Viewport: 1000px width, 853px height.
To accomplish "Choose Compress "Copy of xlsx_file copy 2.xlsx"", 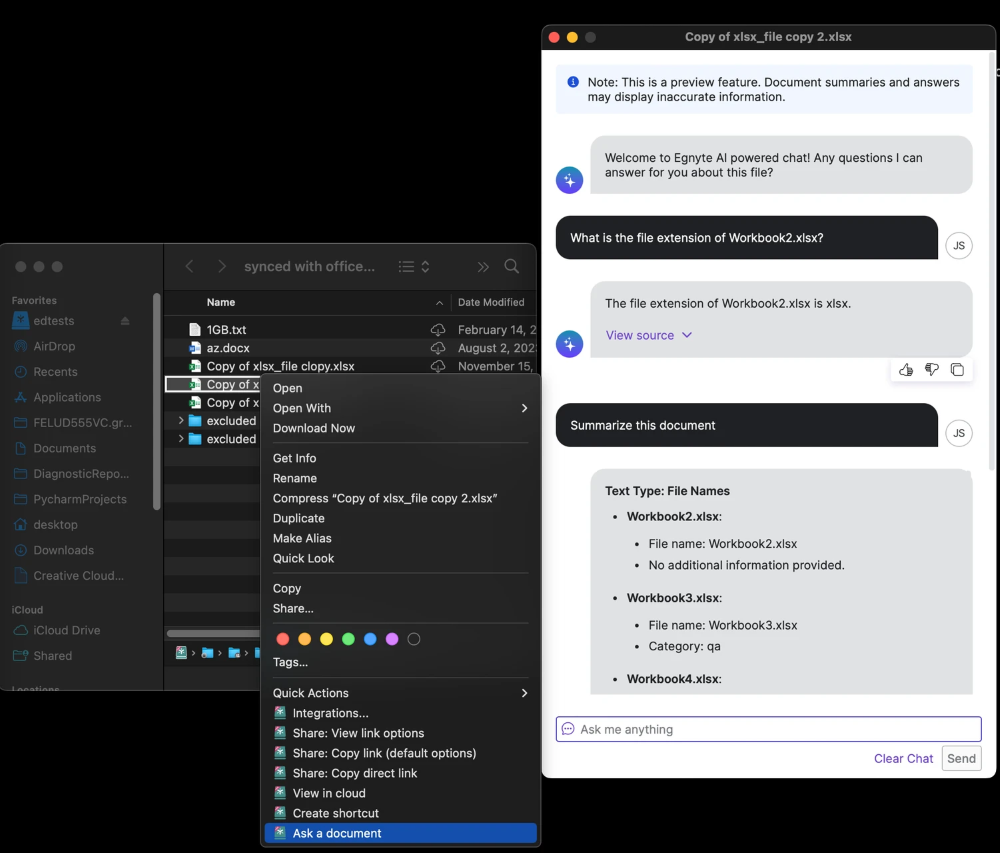I will 401,498.
